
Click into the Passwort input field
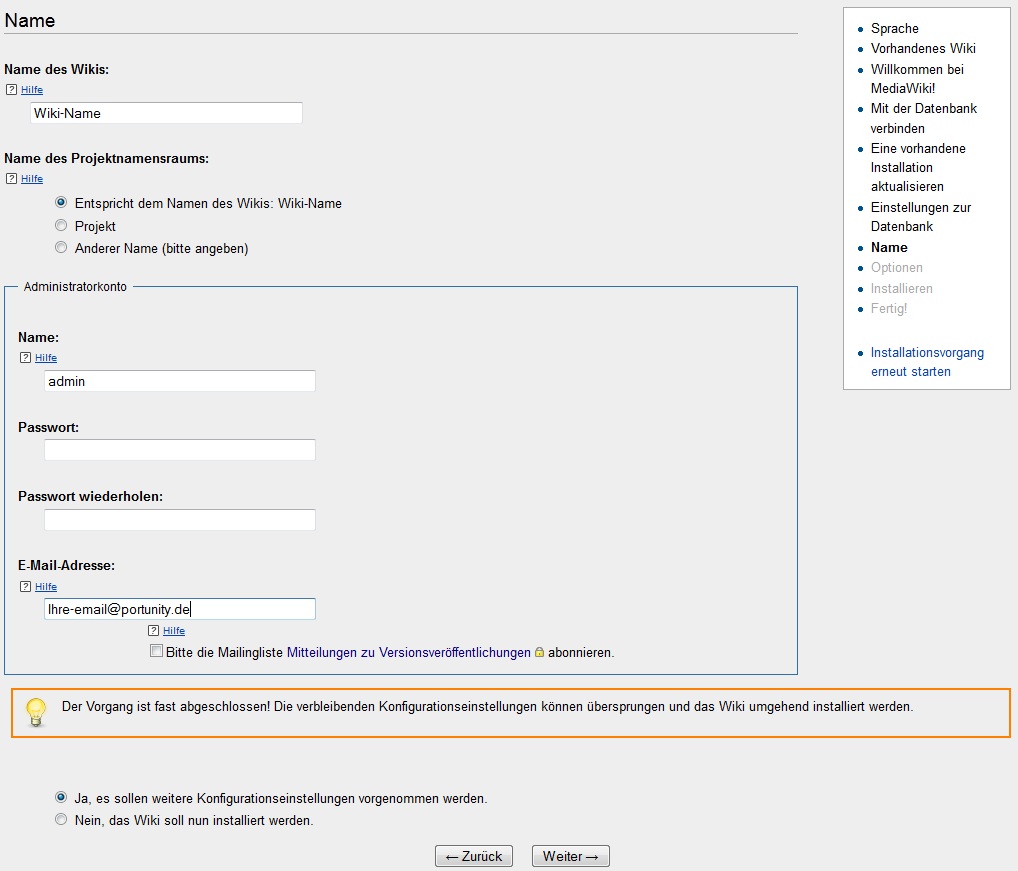tap(180, 450)
